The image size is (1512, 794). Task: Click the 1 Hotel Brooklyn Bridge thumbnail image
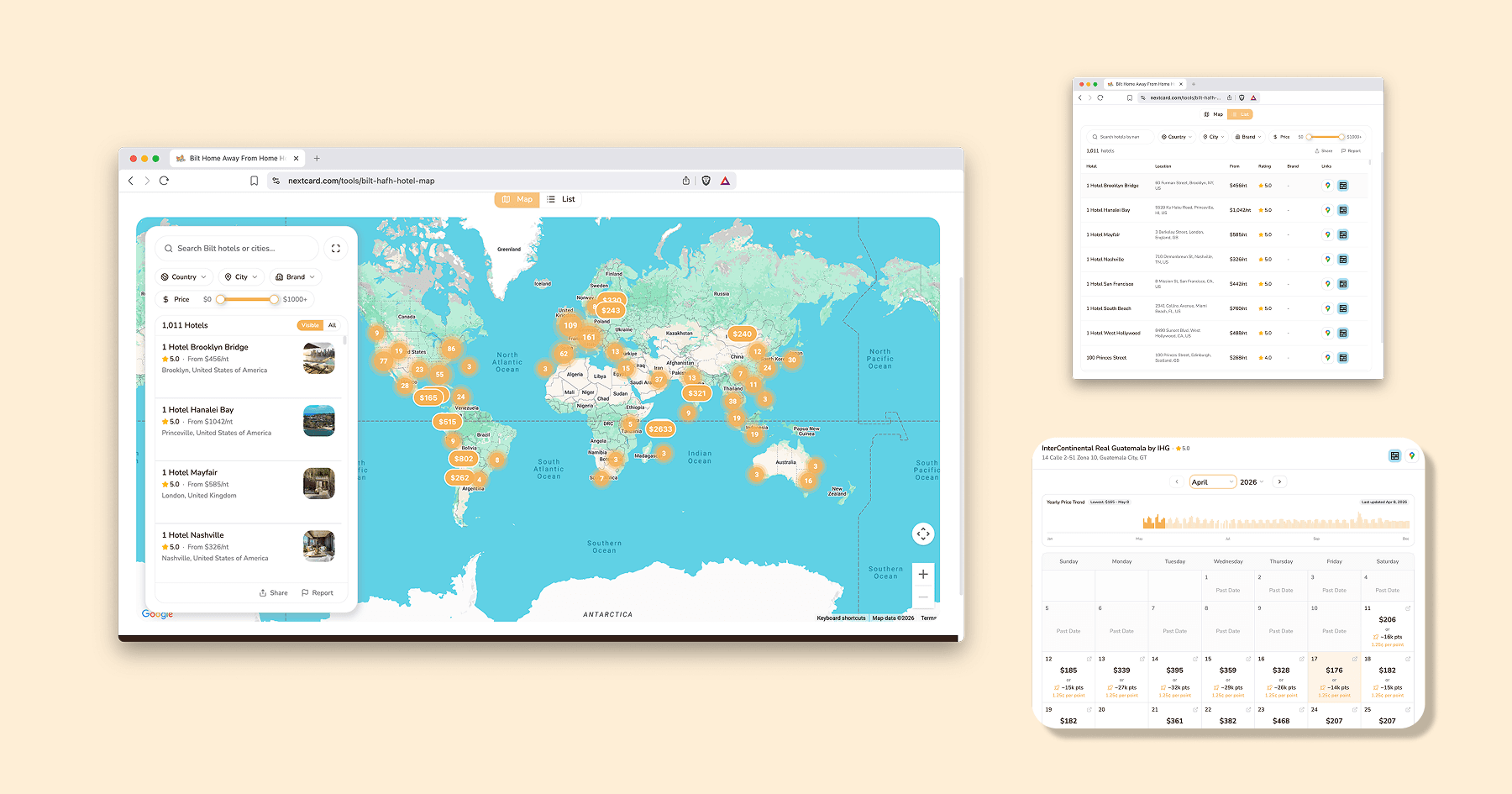click(x=319, y=359)
